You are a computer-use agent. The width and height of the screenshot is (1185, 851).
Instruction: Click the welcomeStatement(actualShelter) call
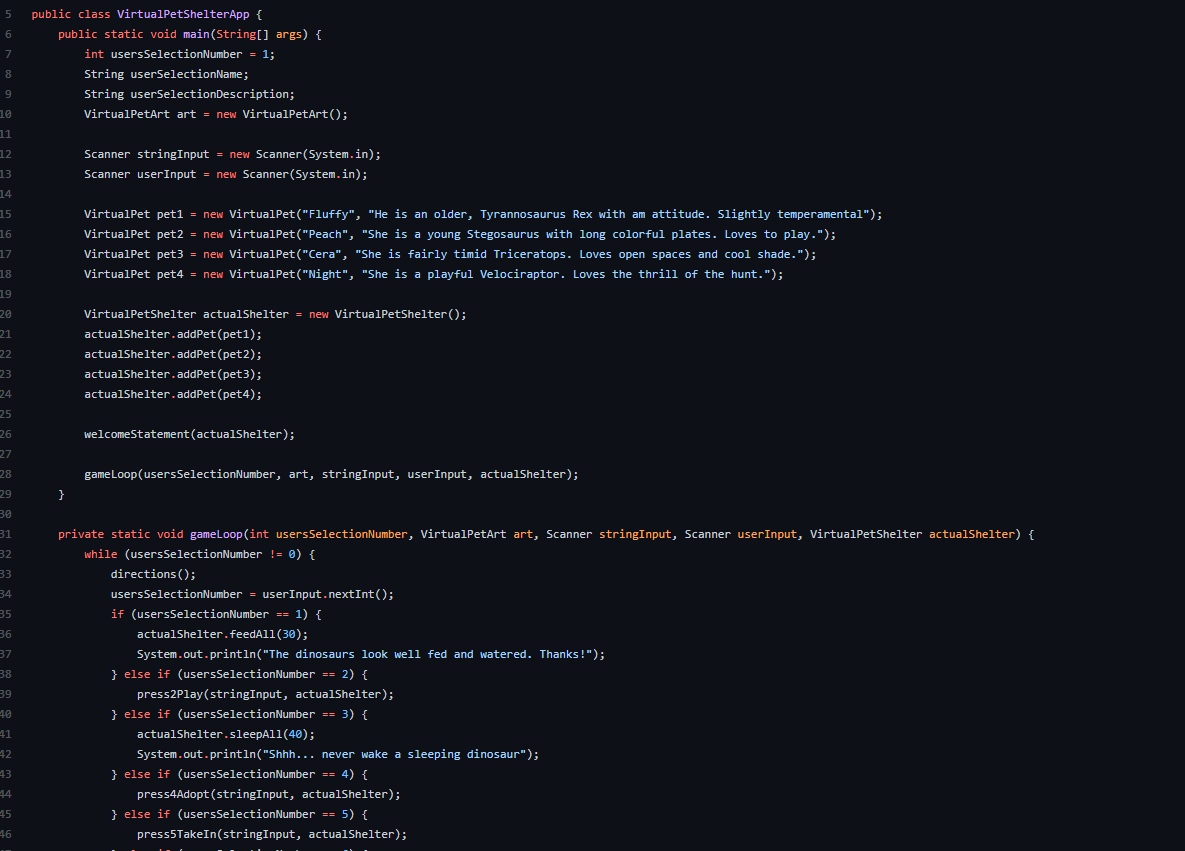190,435
